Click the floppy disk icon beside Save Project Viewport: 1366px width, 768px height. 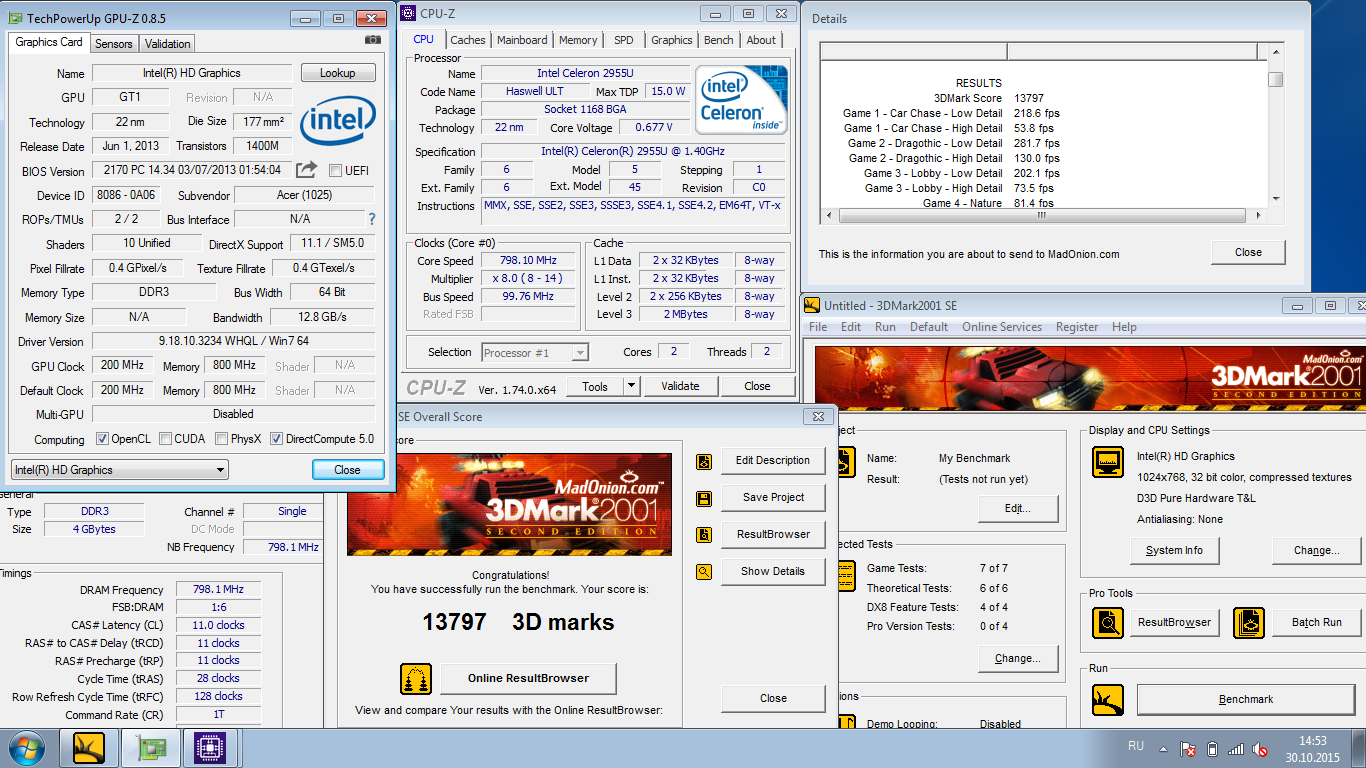(704, 498)
